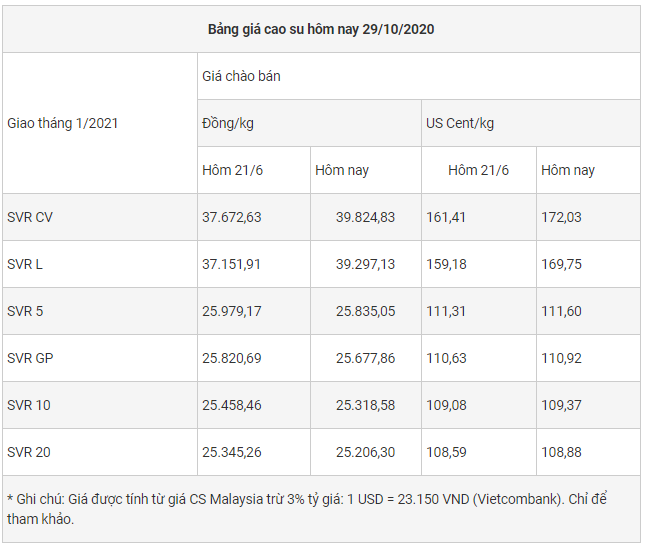This screenshot has height=547, width=645.
Task: Click the 108,88 value in SVR 20 row
Action: 561,452
